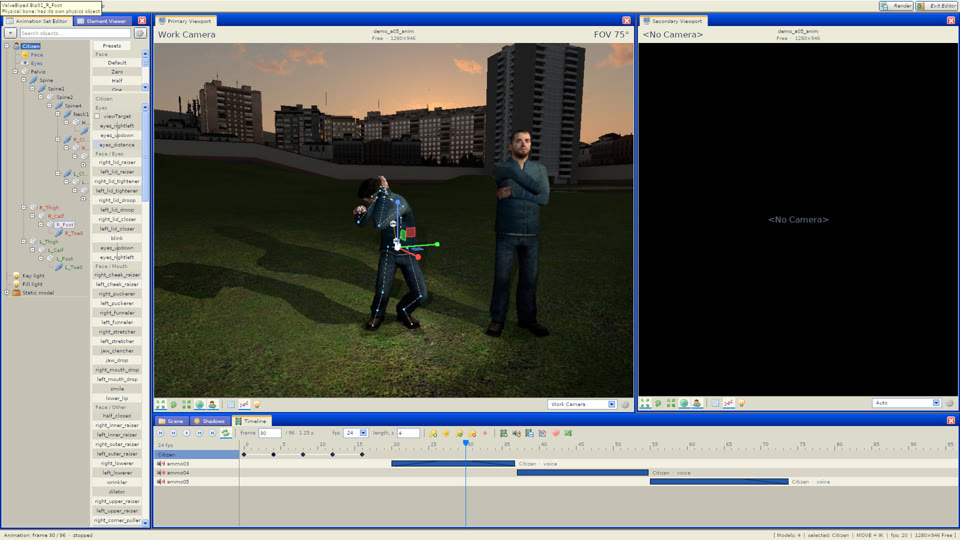Apply the Half preset

point(117,80)
